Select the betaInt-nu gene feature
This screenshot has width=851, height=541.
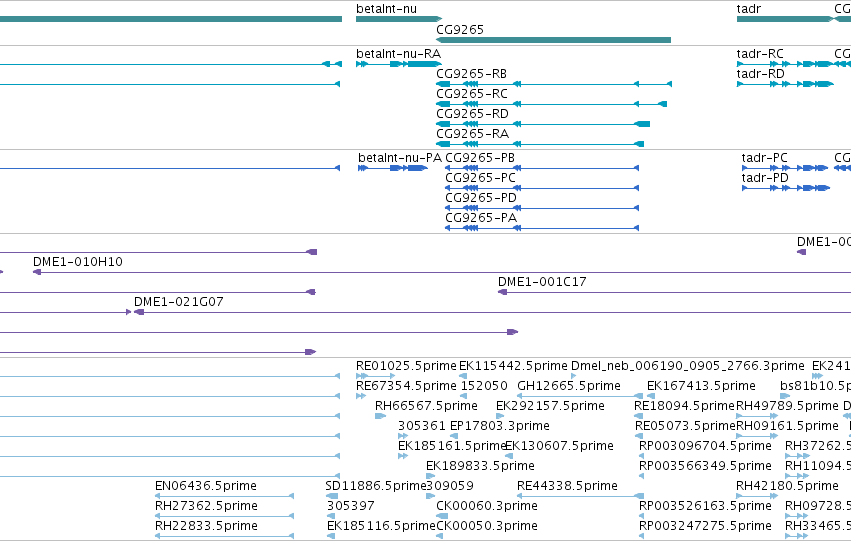399,19
